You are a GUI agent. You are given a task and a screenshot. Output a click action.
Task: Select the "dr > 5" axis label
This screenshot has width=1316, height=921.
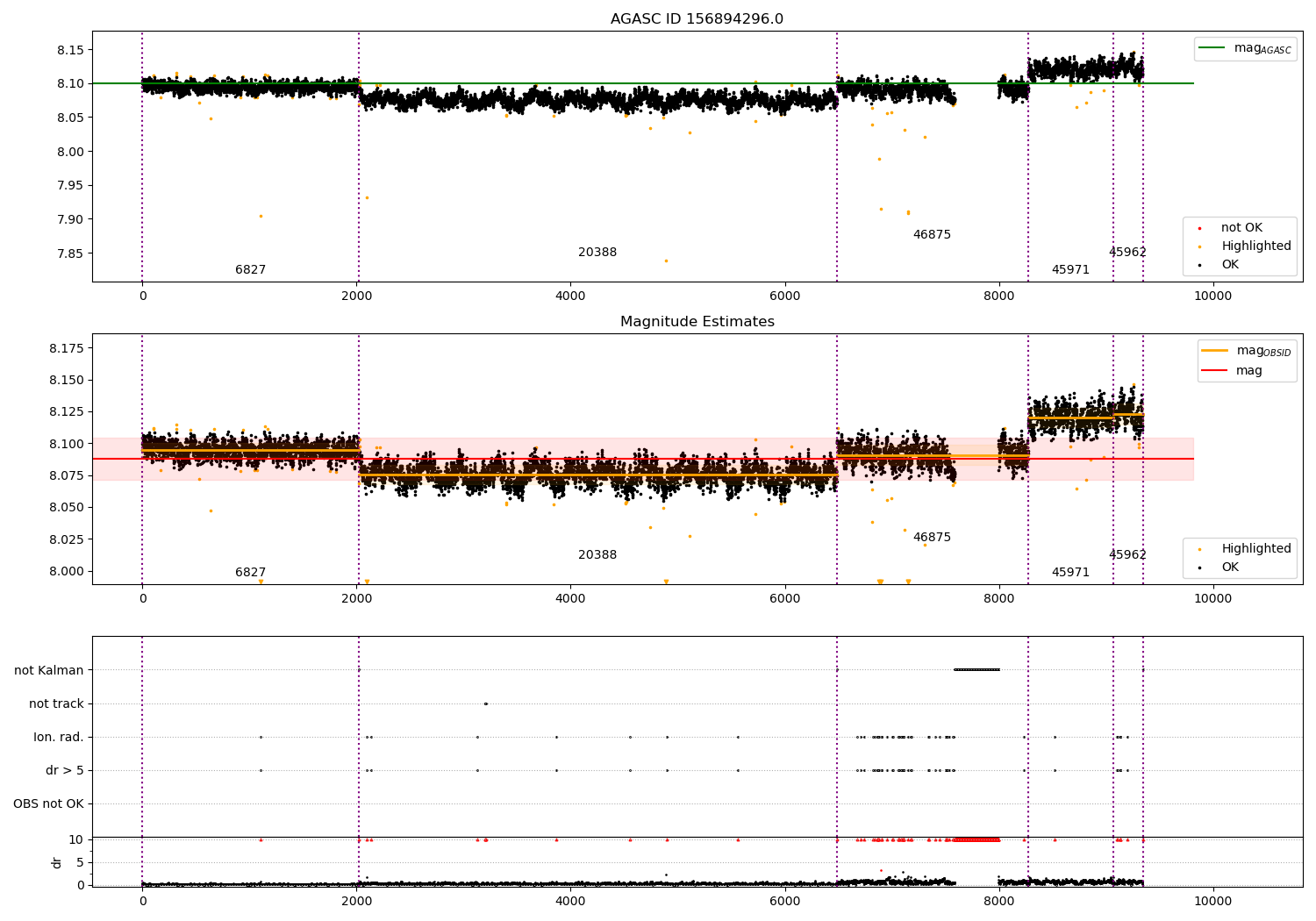tap(65, 770)
